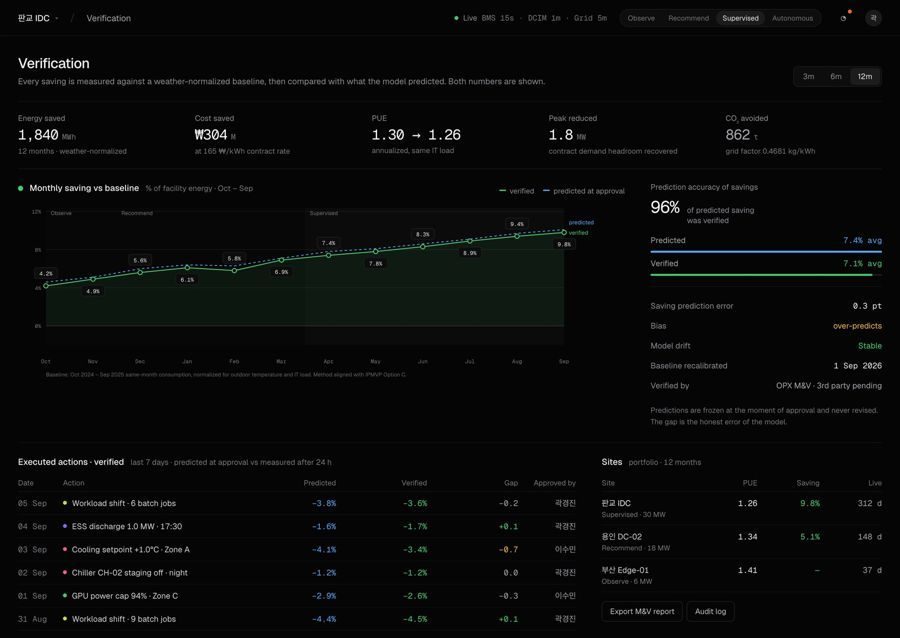
Task: Click the GPU power cap green dot
Action: 65,596
